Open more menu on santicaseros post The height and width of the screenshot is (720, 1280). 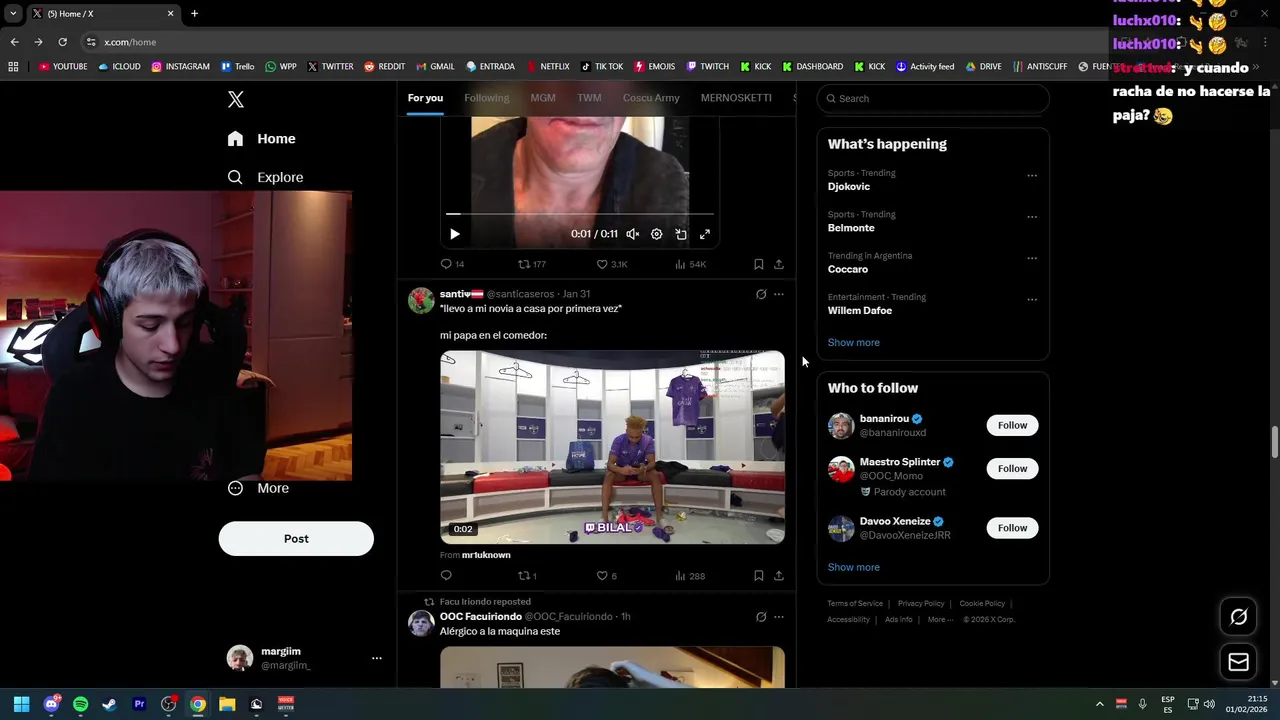point(779,294)
